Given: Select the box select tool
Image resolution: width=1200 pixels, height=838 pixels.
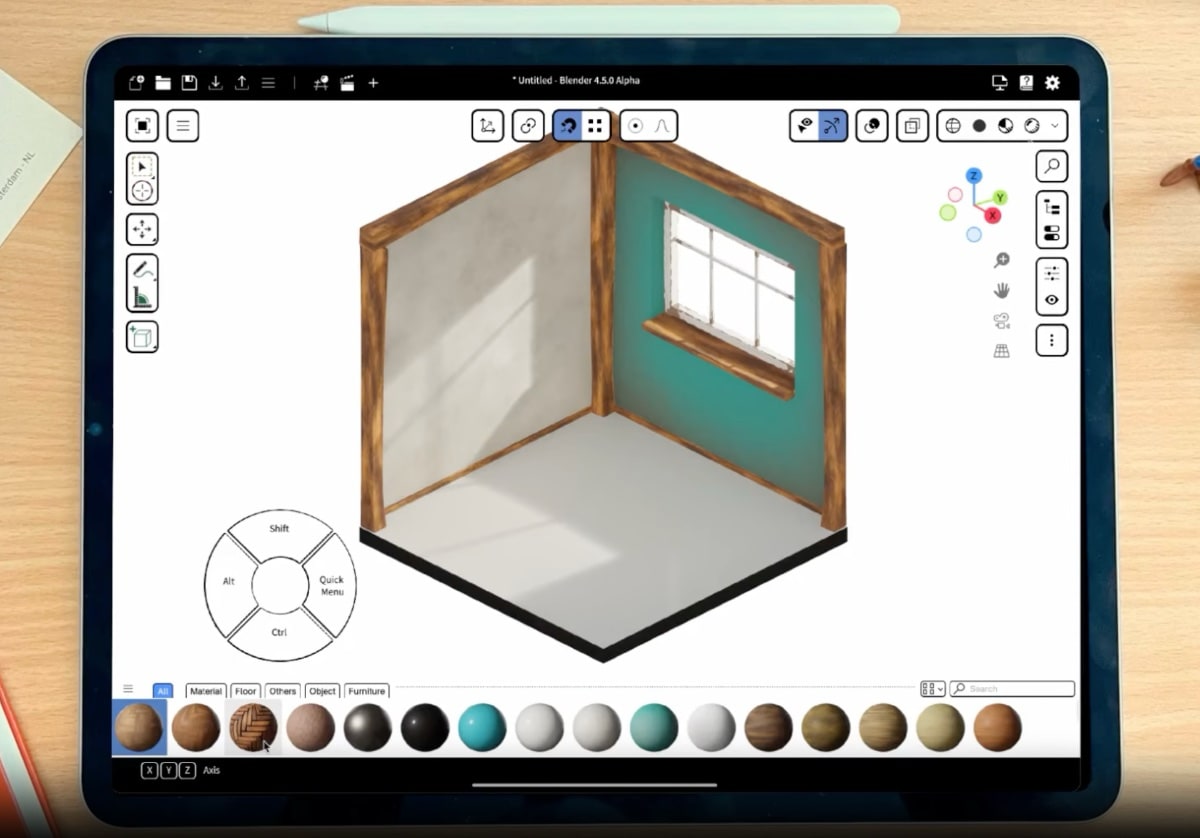Looking at the screenshot, I should coord(142,166).
